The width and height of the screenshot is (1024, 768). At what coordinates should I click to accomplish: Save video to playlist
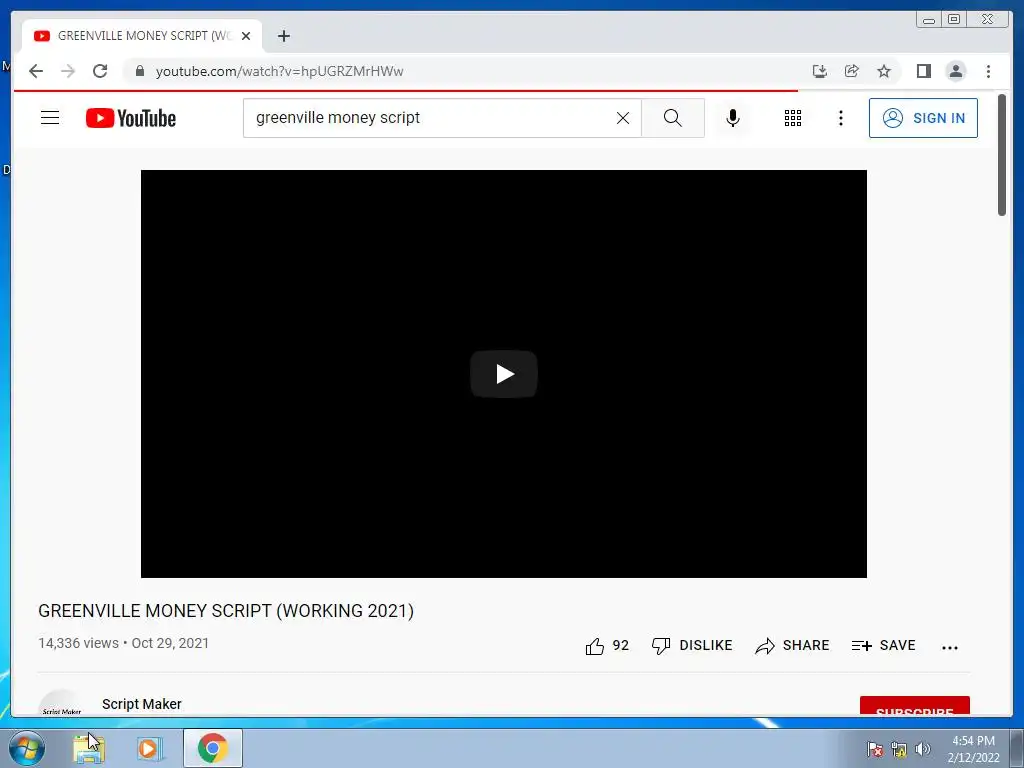pyautogui.click(x=884, y=646)
